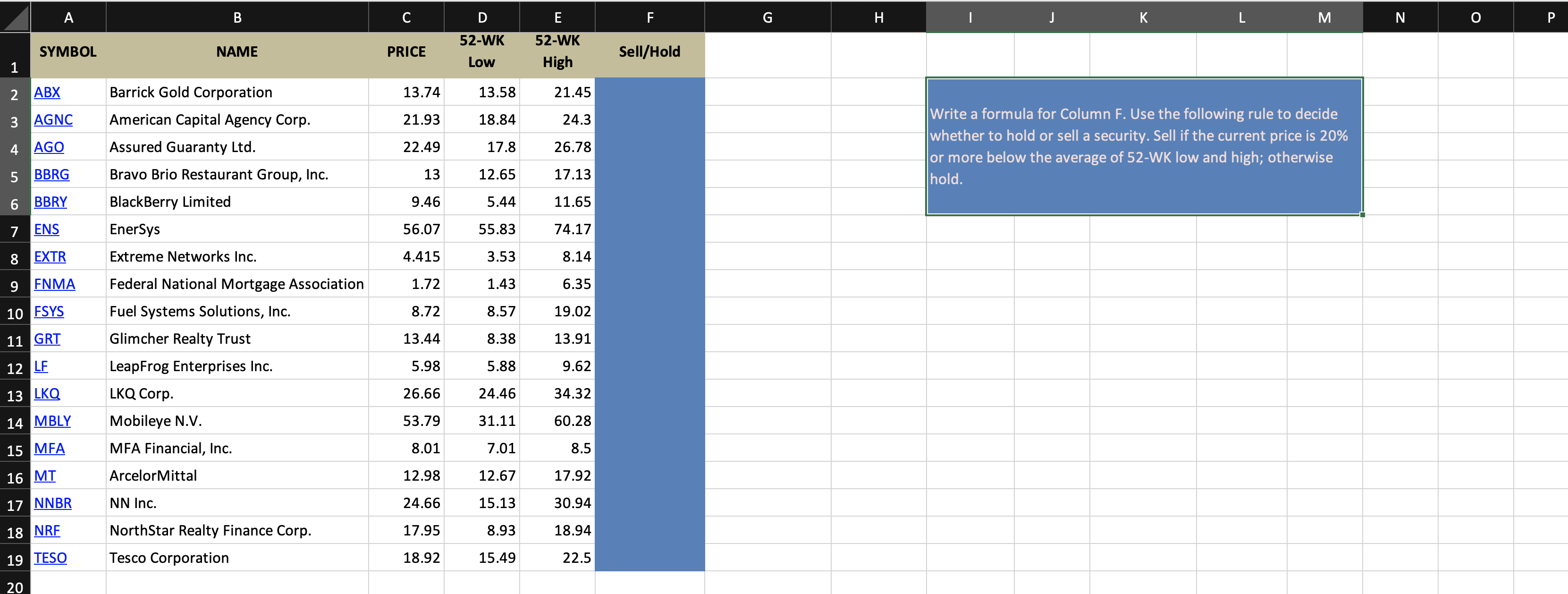Open the AGNC ticker link
This screenshot has width=1568, height=594.
click(53, 119)
